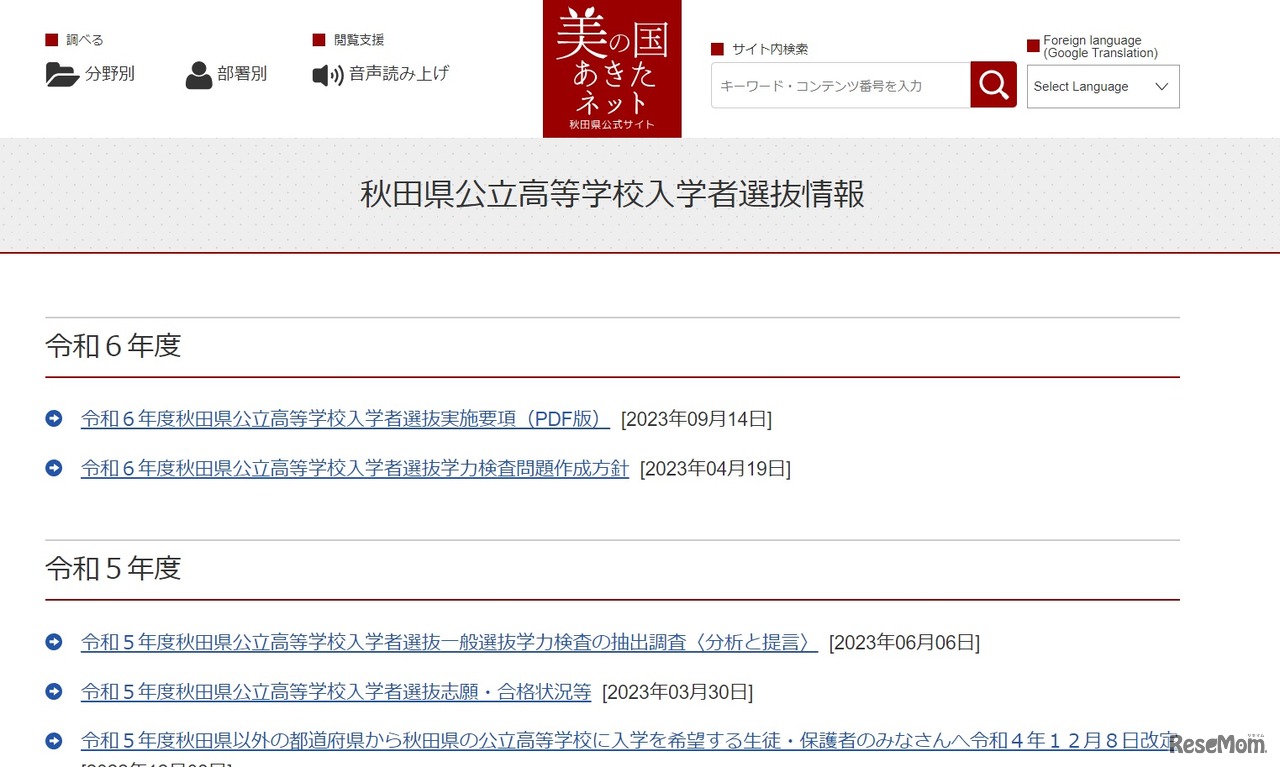The height and width of the screenshot is (767, 1280).
Task: Click the arrow icon beside 令和６年度実施要項 link
Action: click(x=53, y=418)
